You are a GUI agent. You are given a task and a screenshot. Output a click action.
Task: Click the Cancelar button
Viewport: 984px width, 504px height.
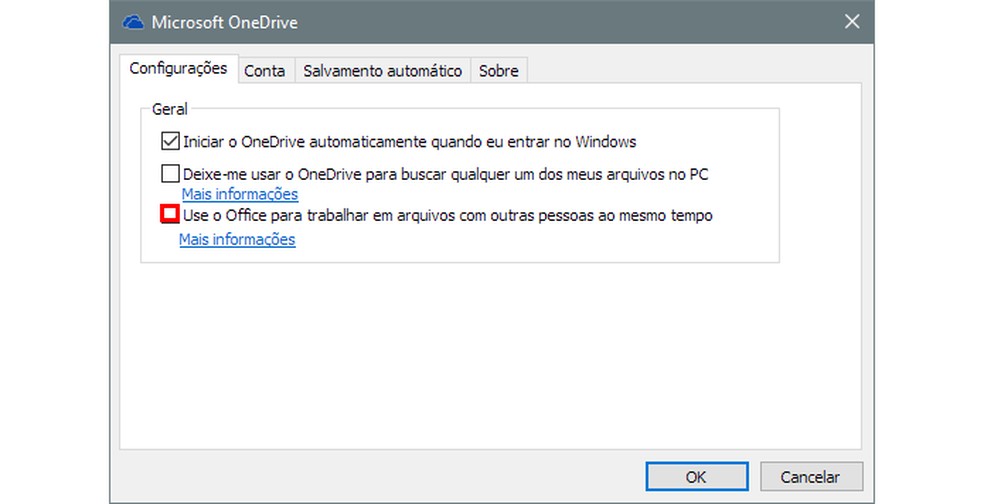(x=811, y=477)
